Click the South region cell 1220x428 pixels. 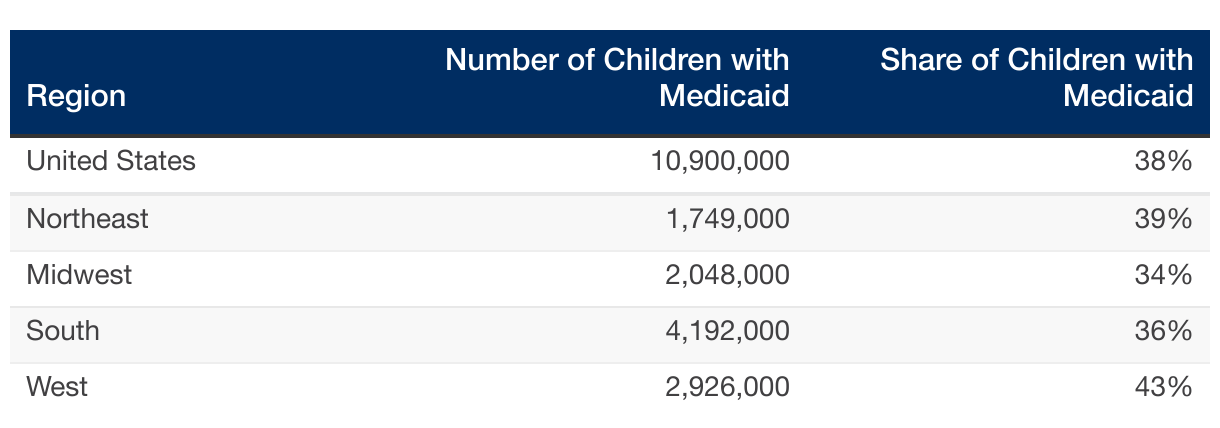click(63, 330)
